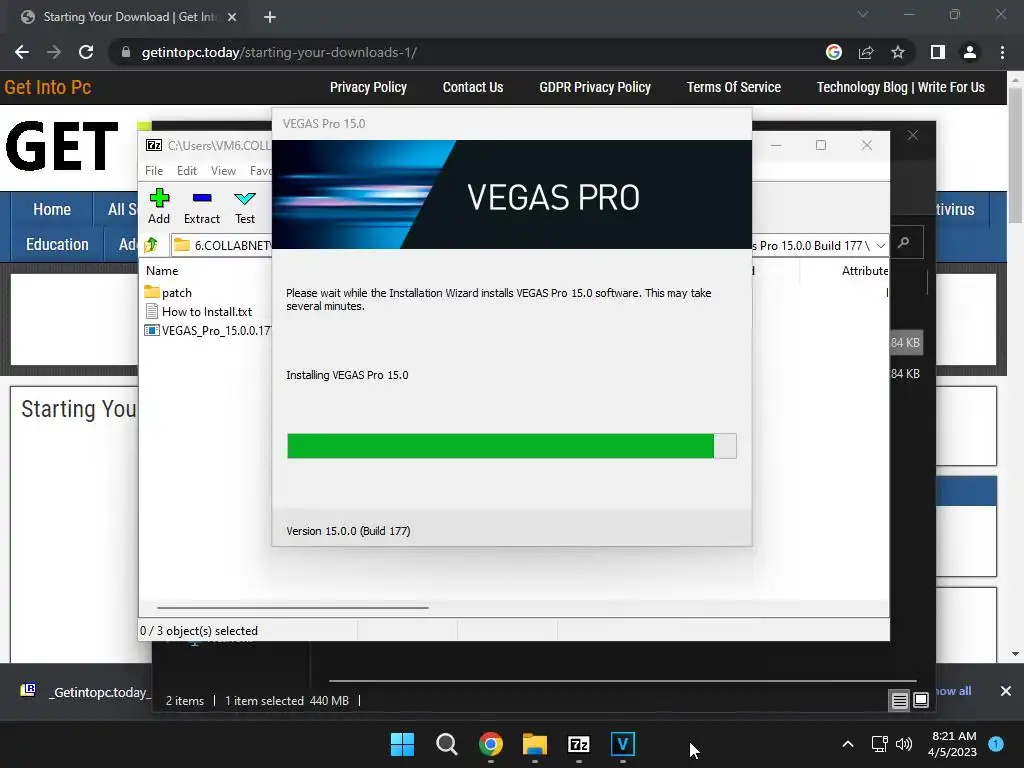Click the File Explorer search magnifier icon
Screen dimensions: 1024x768
[904, 243]
